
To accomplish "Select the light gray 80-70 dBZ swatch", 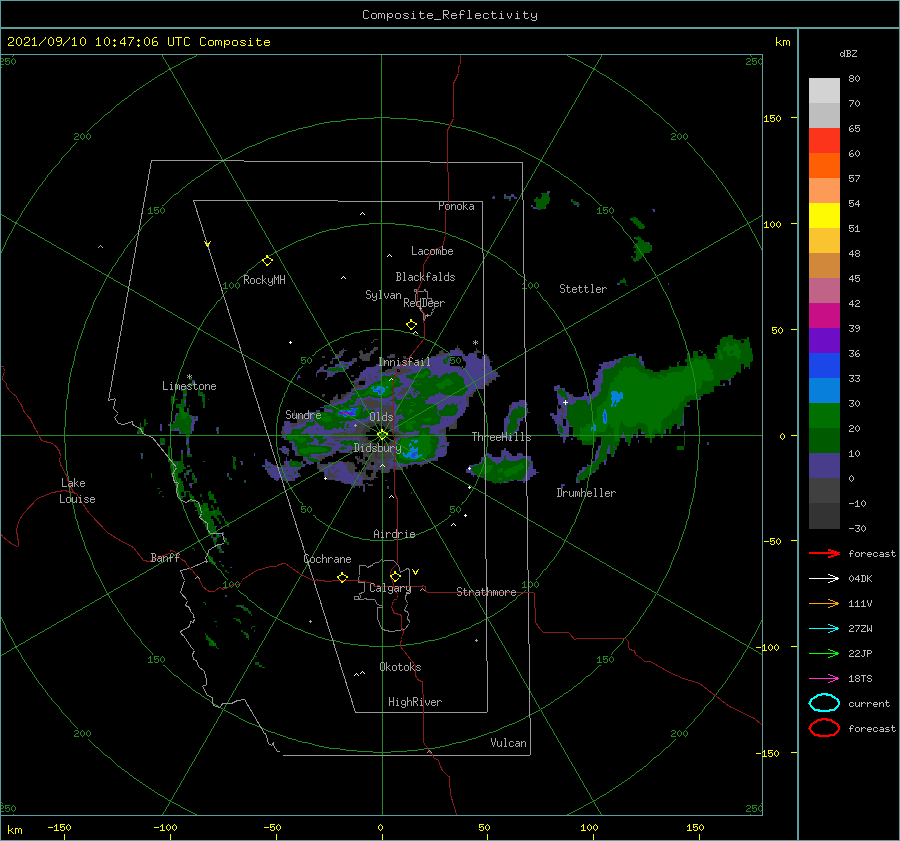I will pos(824,91).
